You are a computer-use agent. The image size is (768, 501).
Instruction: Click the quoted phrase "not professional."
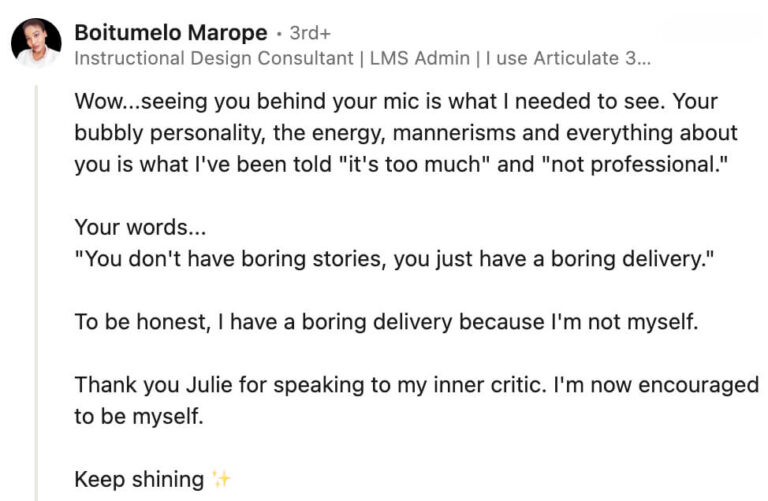635,164
